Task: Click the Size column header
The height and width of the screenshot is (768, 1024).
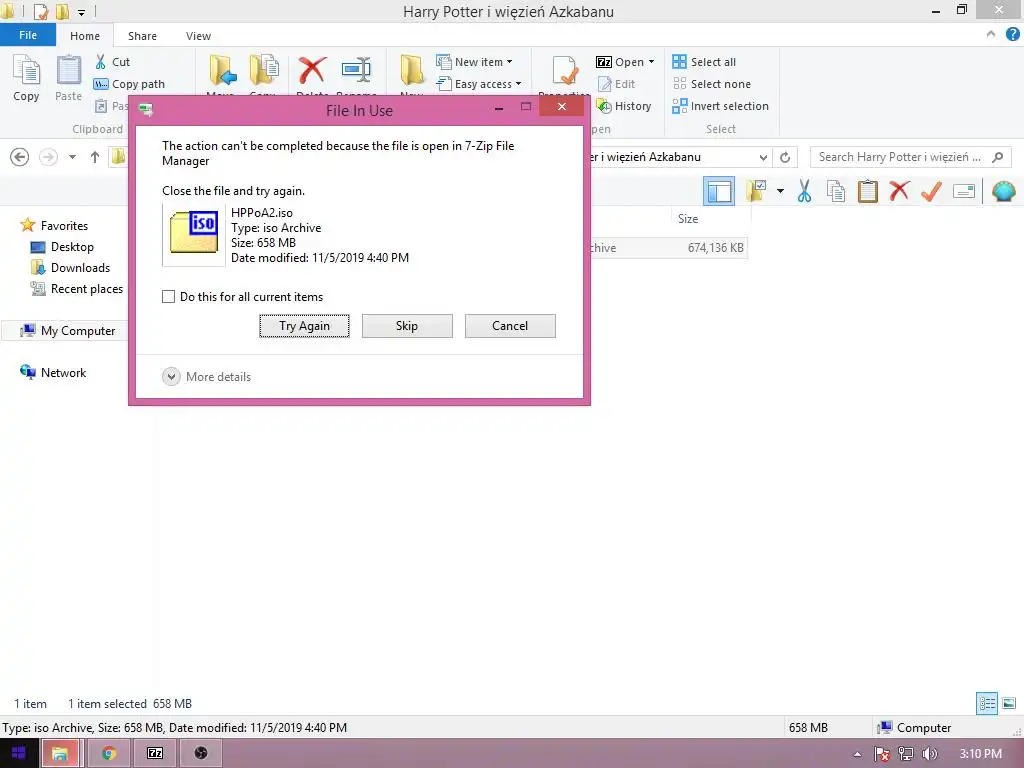Action: point(711,219)
